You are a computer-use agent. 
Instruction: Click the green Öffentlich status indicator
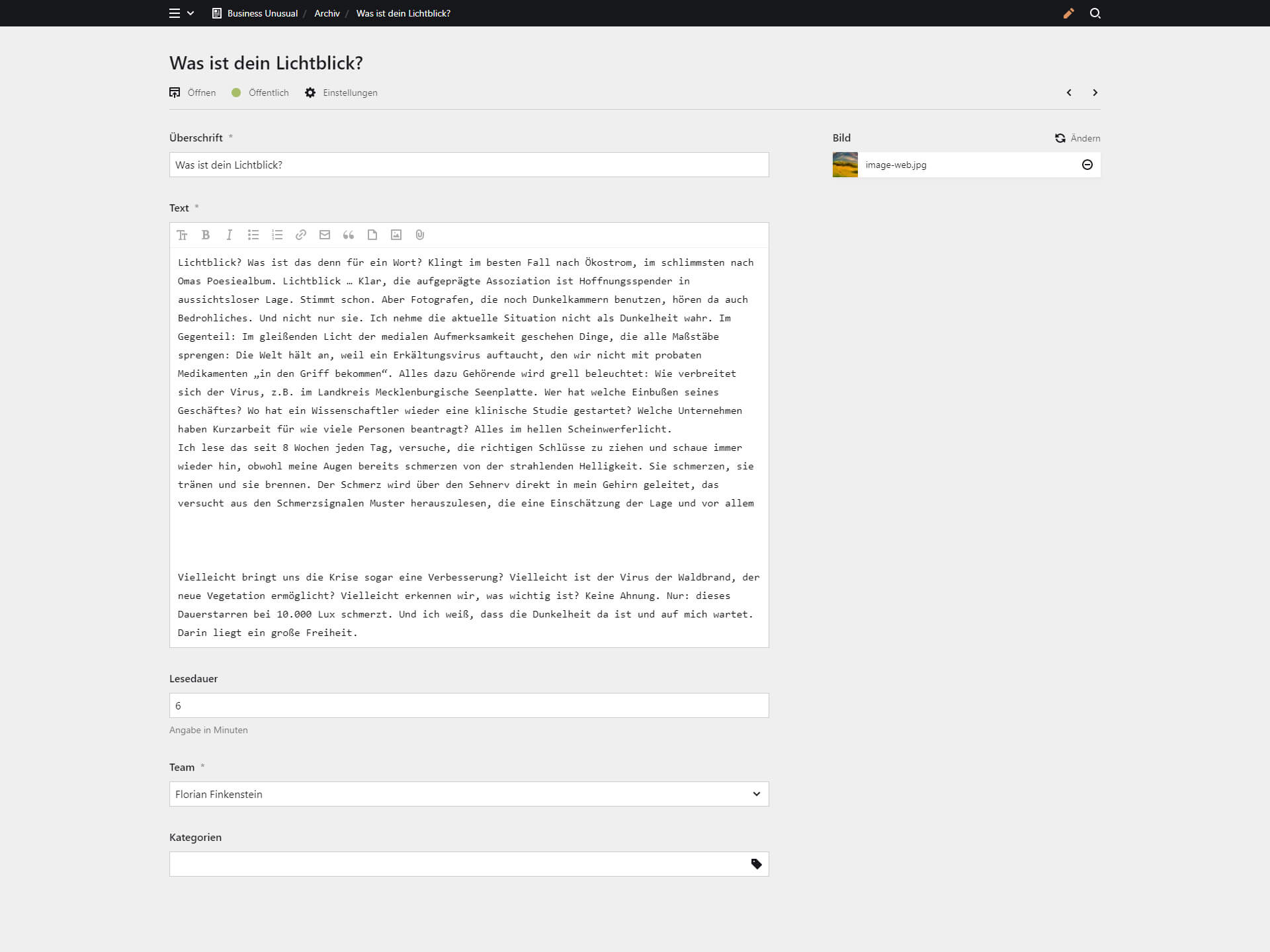click(x=236, y=93)
